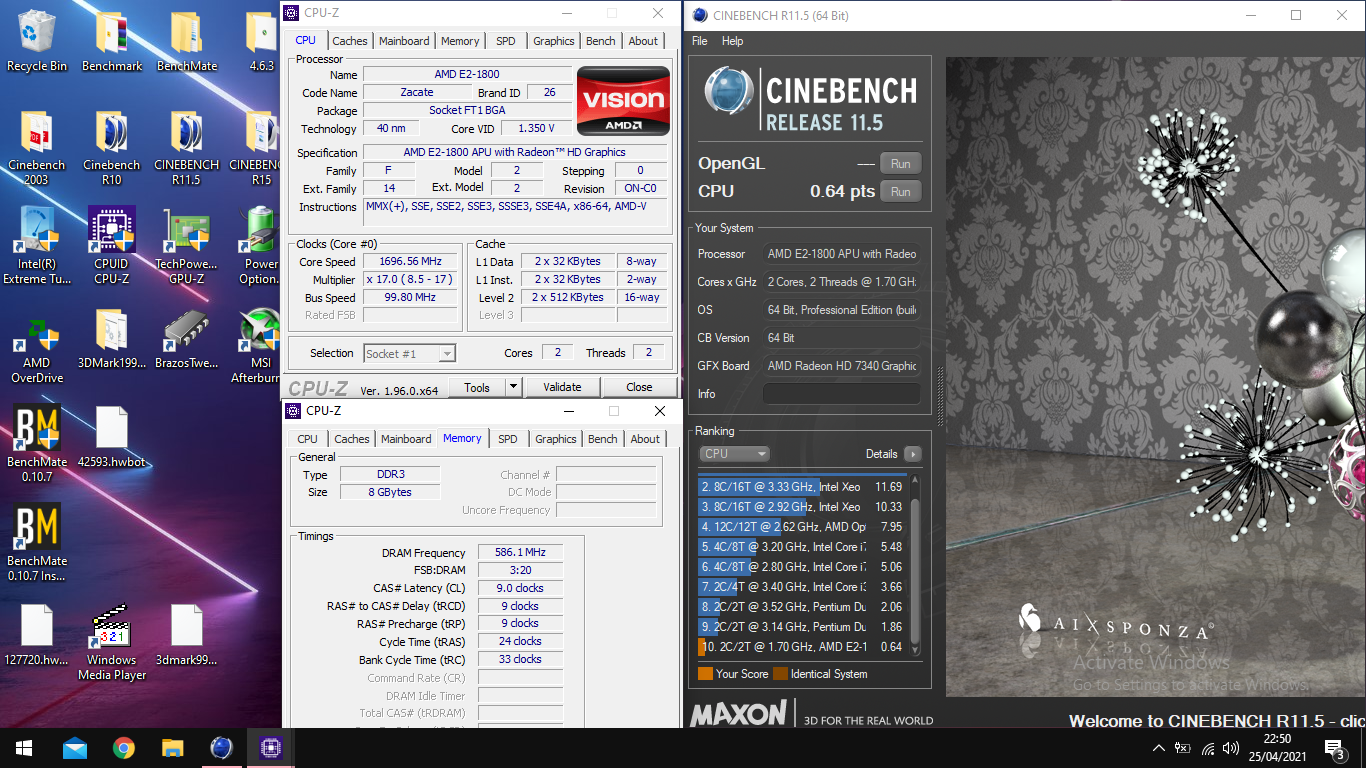The height and width of the screenshot is (768, 1366).
Task: Launch the CINEBENCH R11.5 desktop shortcut
Action: 187,148
